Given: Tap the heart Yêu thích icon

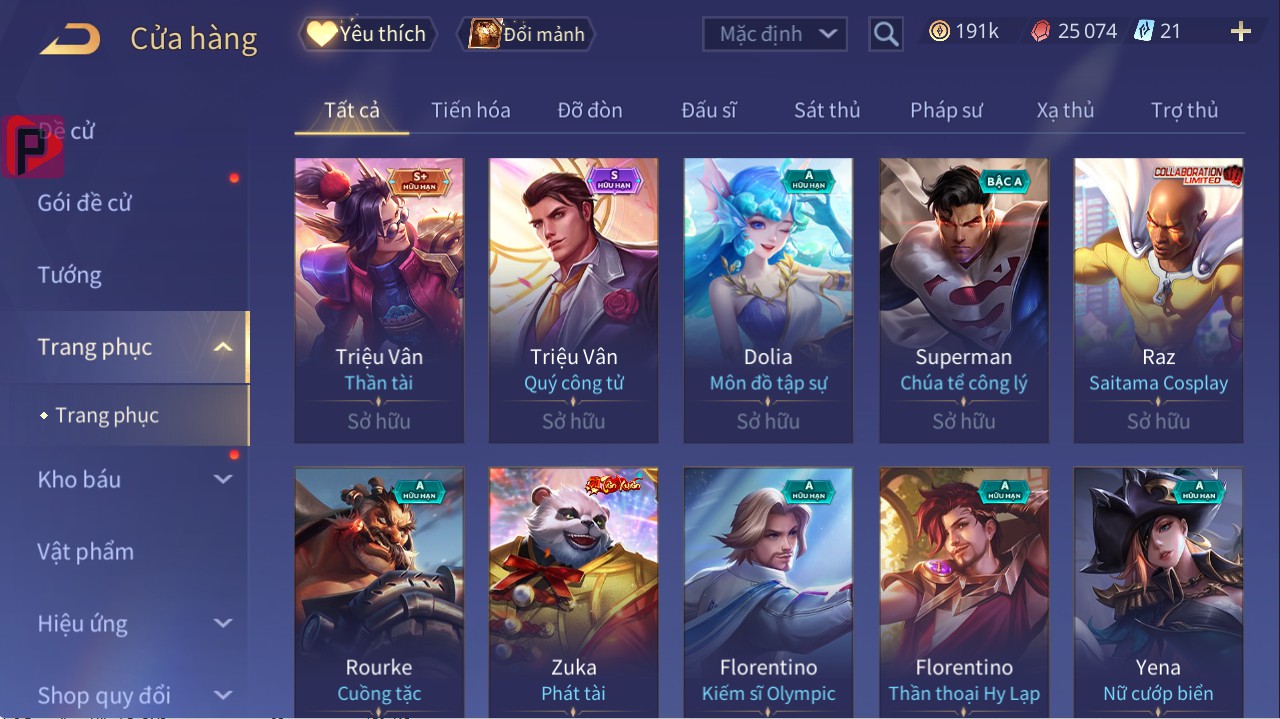Looking at the screenshot, I should [x=321, y=34].
